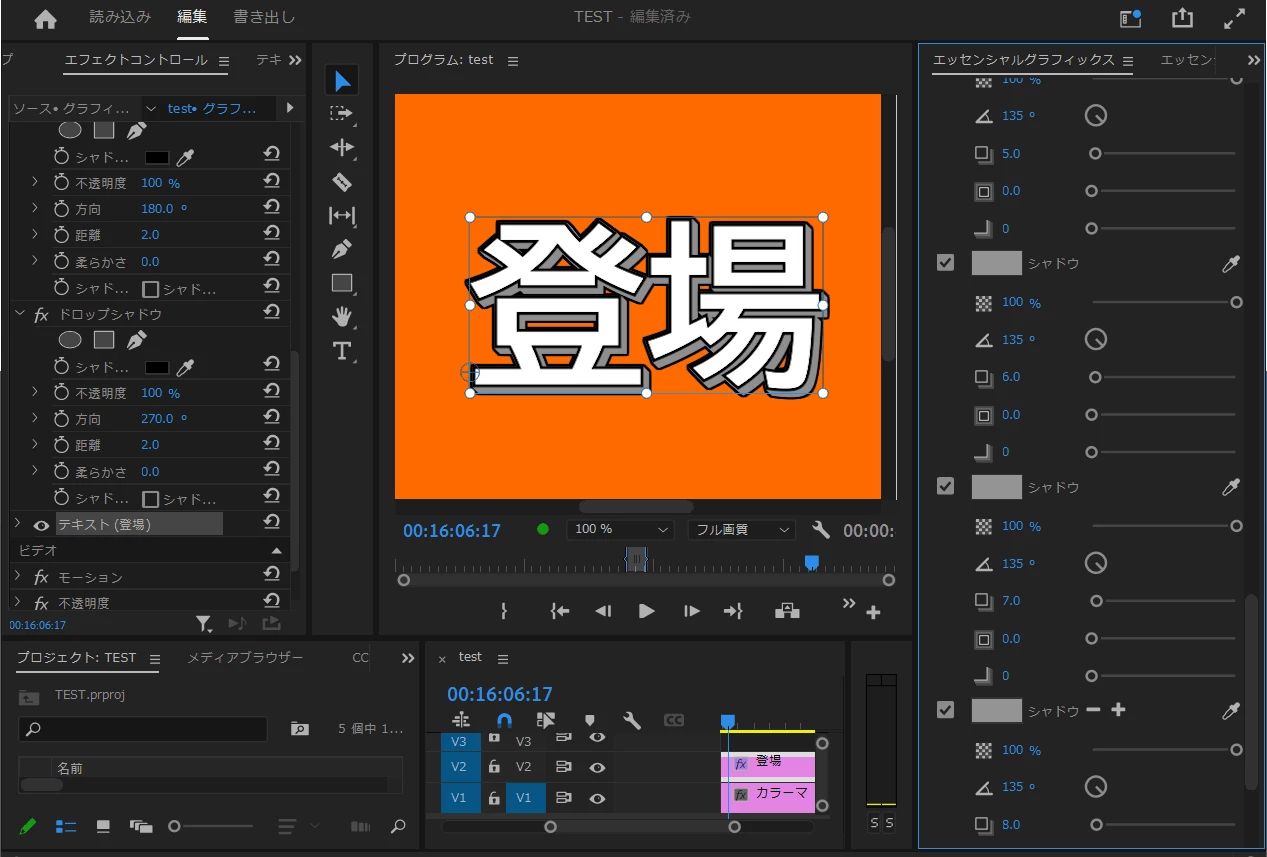Click the project search input field
The width and height of the screenshot is (1267, 857).
coord(143,729)
